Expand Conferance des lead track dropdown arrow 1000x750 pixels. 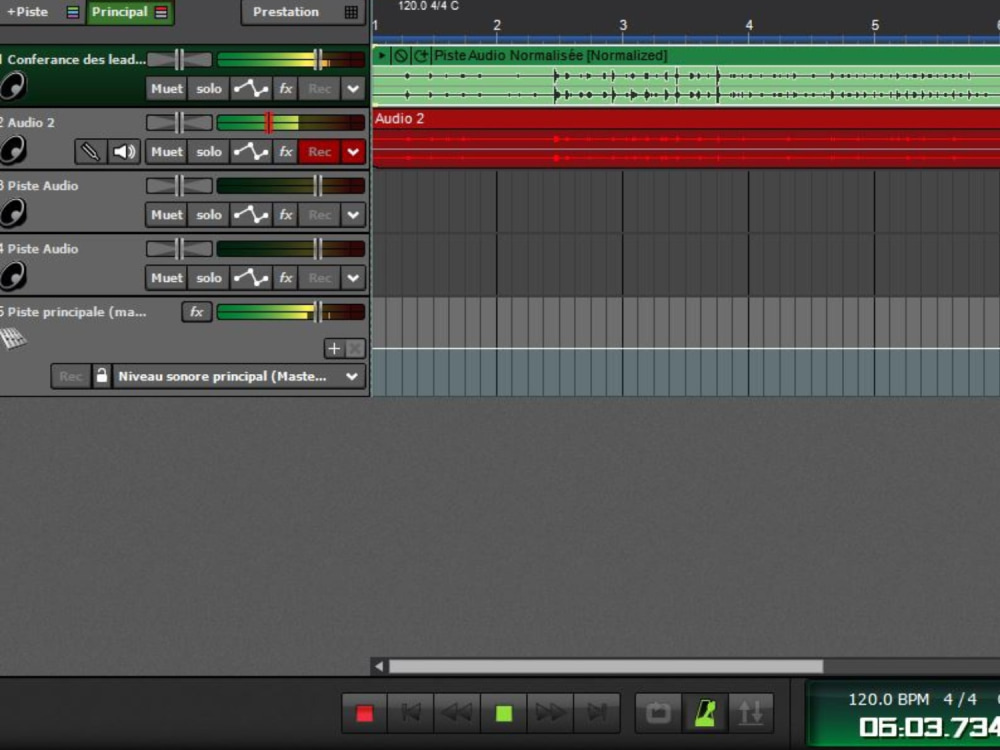click(x=353, y=89)
